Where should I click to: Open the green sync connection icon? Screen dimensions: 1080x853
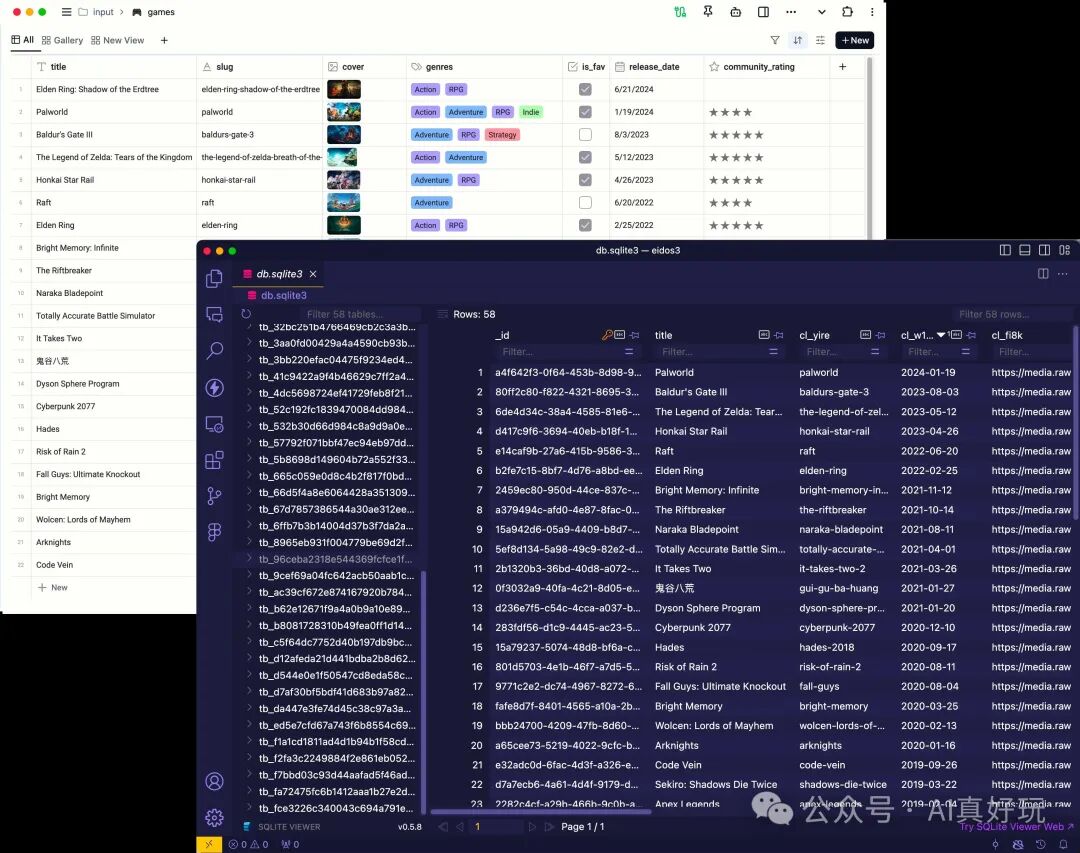coord(680,12)
